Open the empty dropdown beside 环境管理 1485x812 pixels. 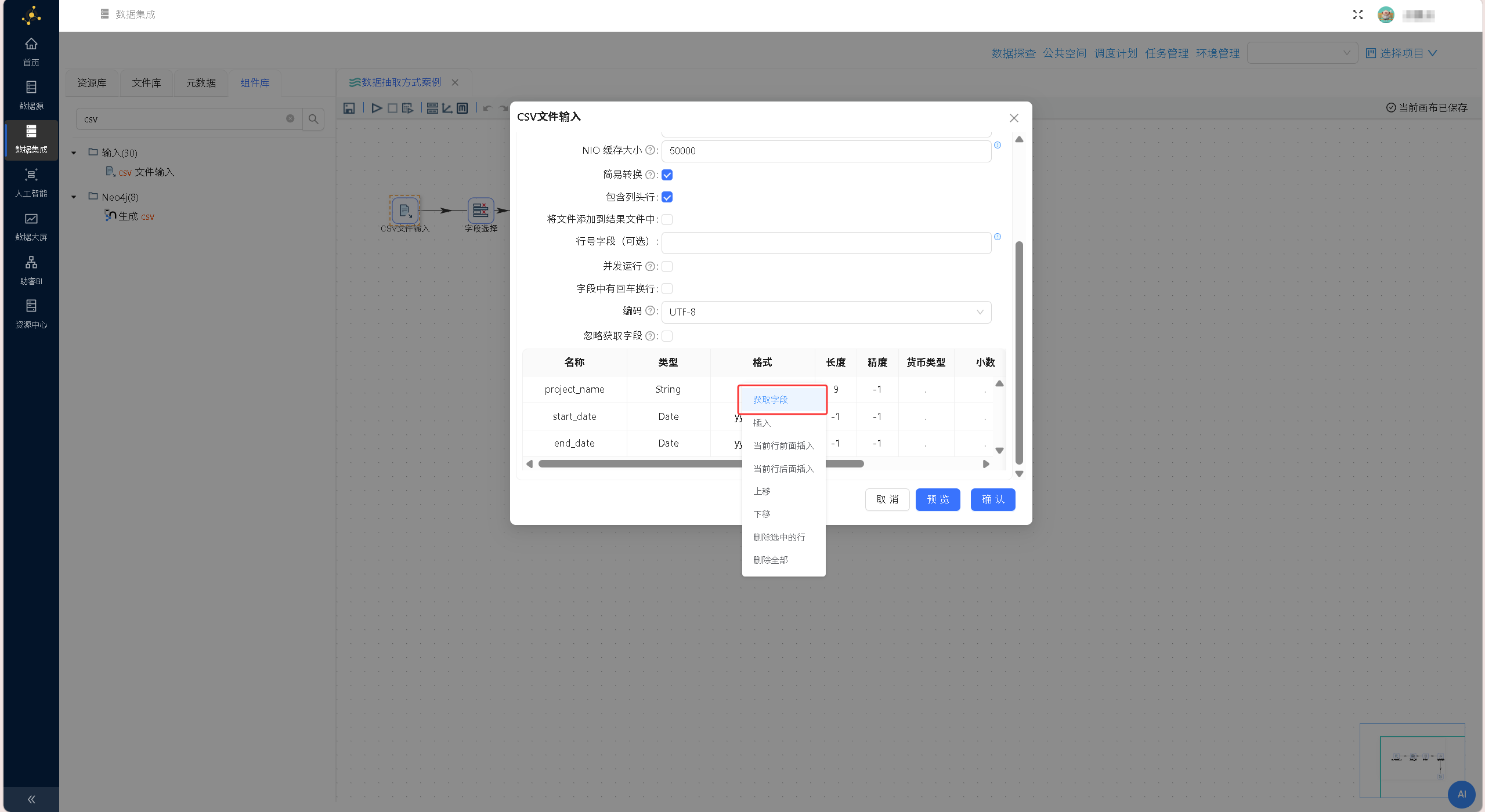click(x=1302, y=53)
